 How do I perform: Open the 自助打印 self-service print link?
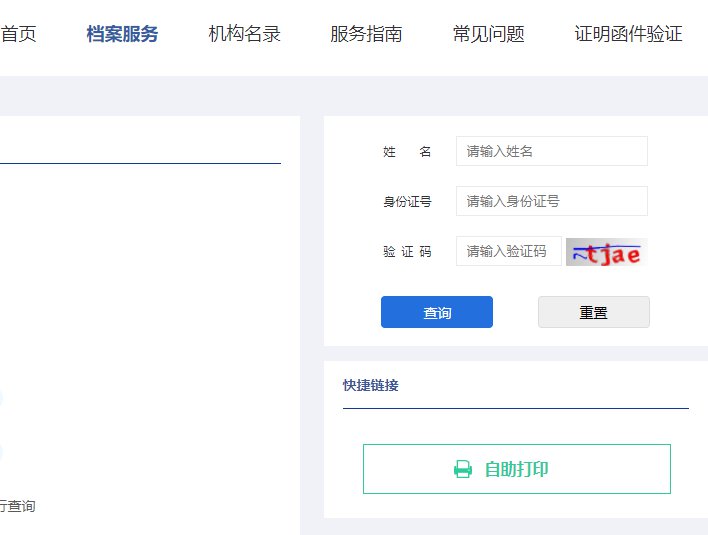(x=516, y=469)
